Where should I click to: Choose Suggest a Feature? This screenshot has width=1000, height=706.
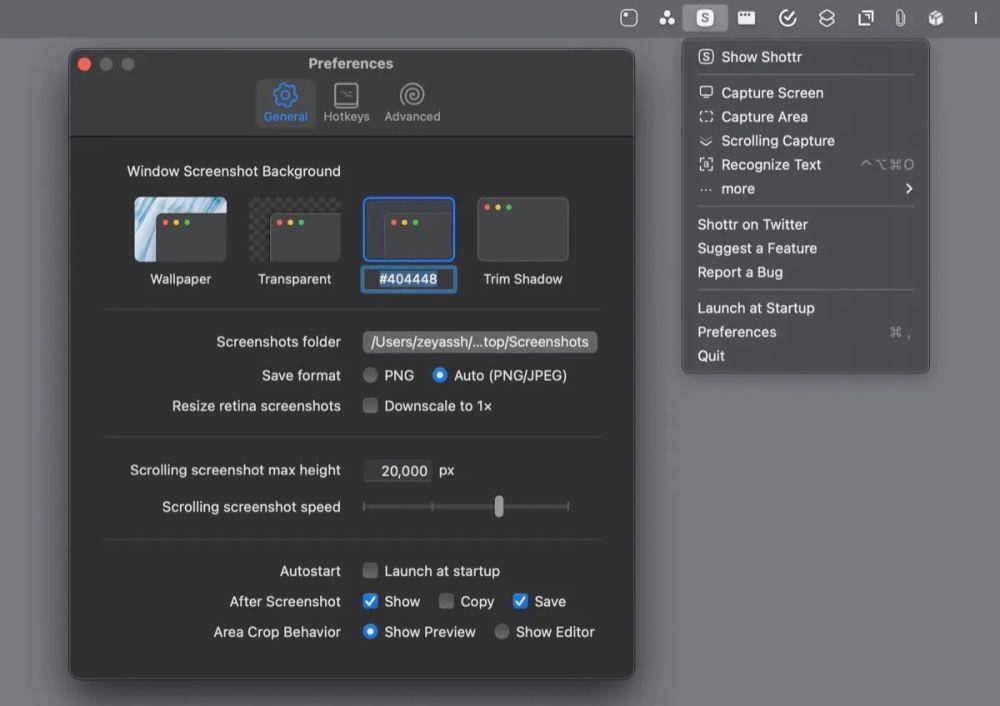(x=805, y=248)
